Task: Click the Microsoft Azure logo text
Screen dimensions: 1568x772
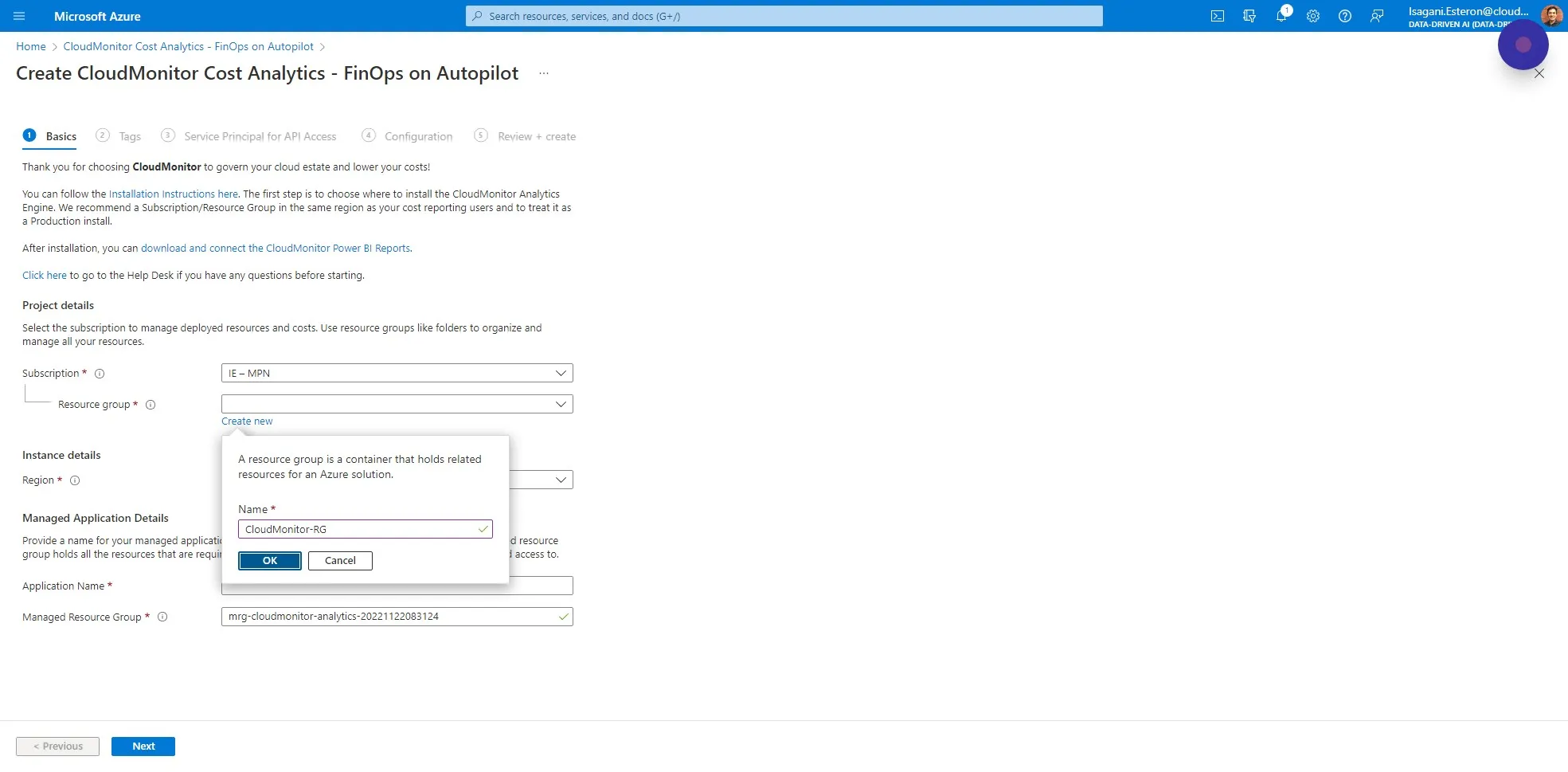Action: 97,16
